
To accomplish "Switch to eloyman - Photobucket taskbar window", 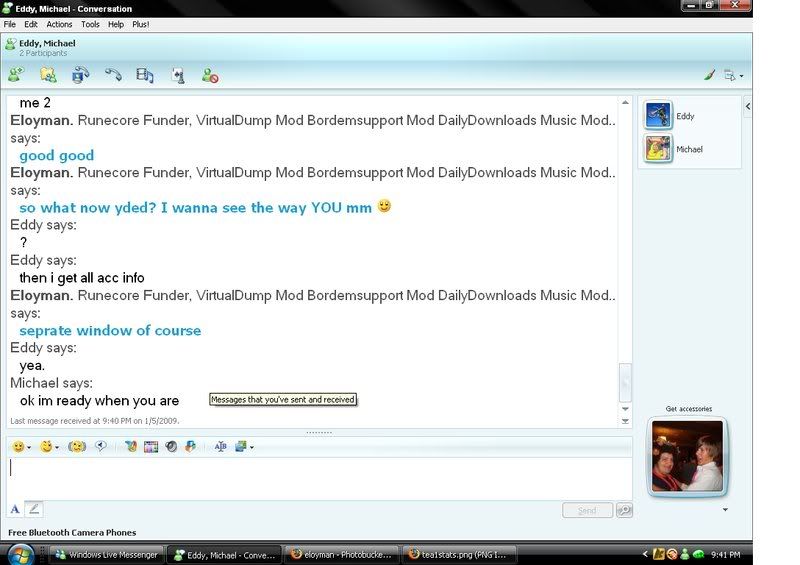I will (x=340, y=555).
